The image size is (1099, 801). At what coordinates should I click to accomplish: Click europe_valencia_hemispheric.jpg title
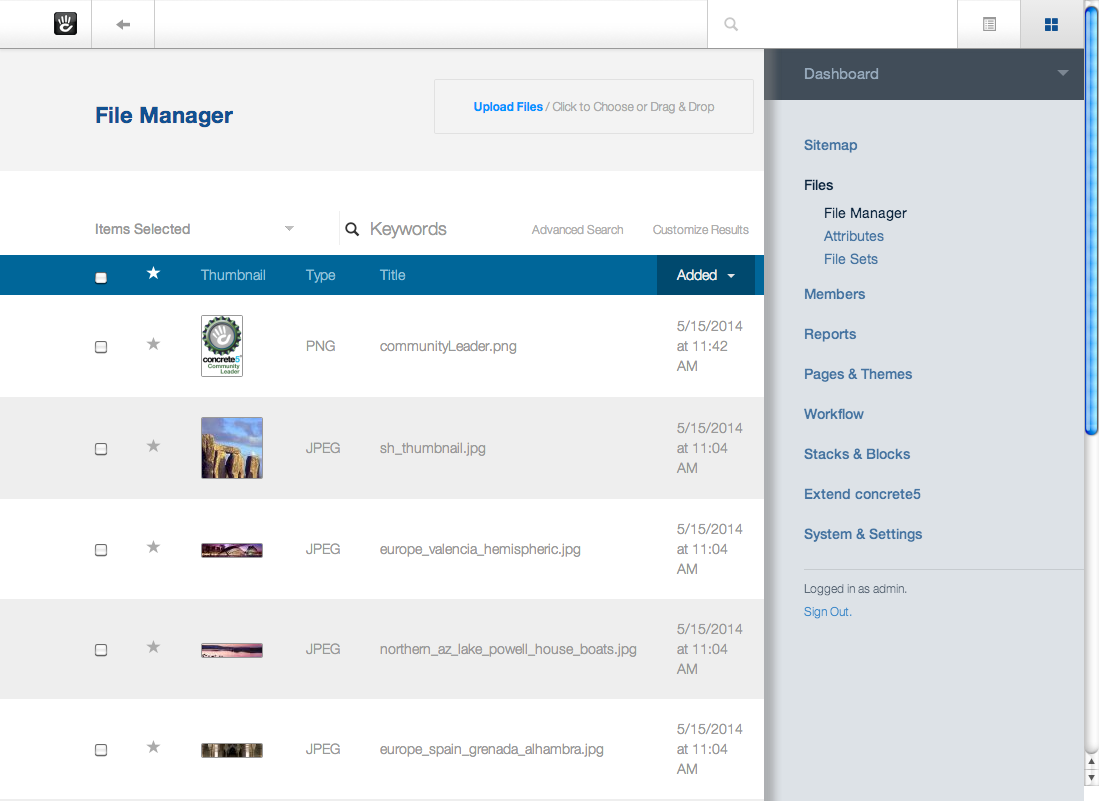[480, 549]
